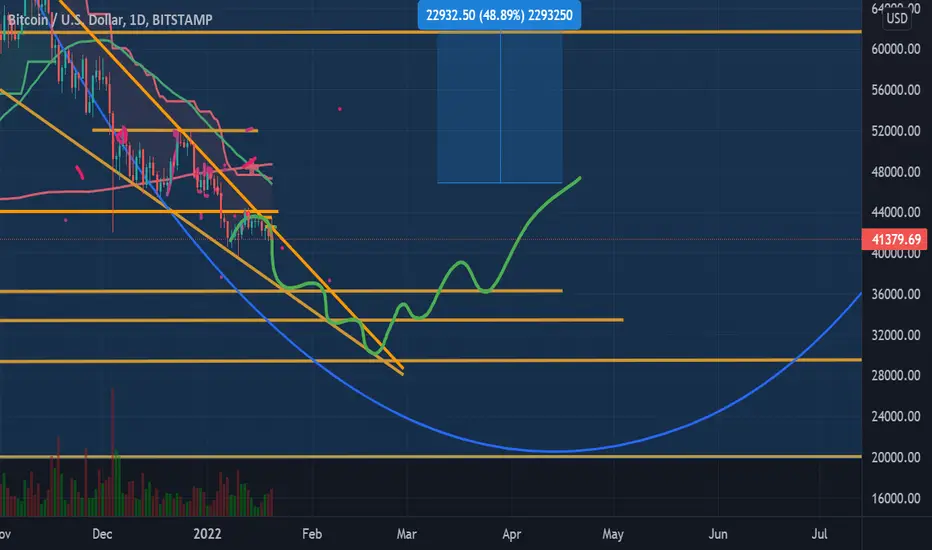
Task: Click the 24000.00 price axis label
Action: (x=895, y=417)
